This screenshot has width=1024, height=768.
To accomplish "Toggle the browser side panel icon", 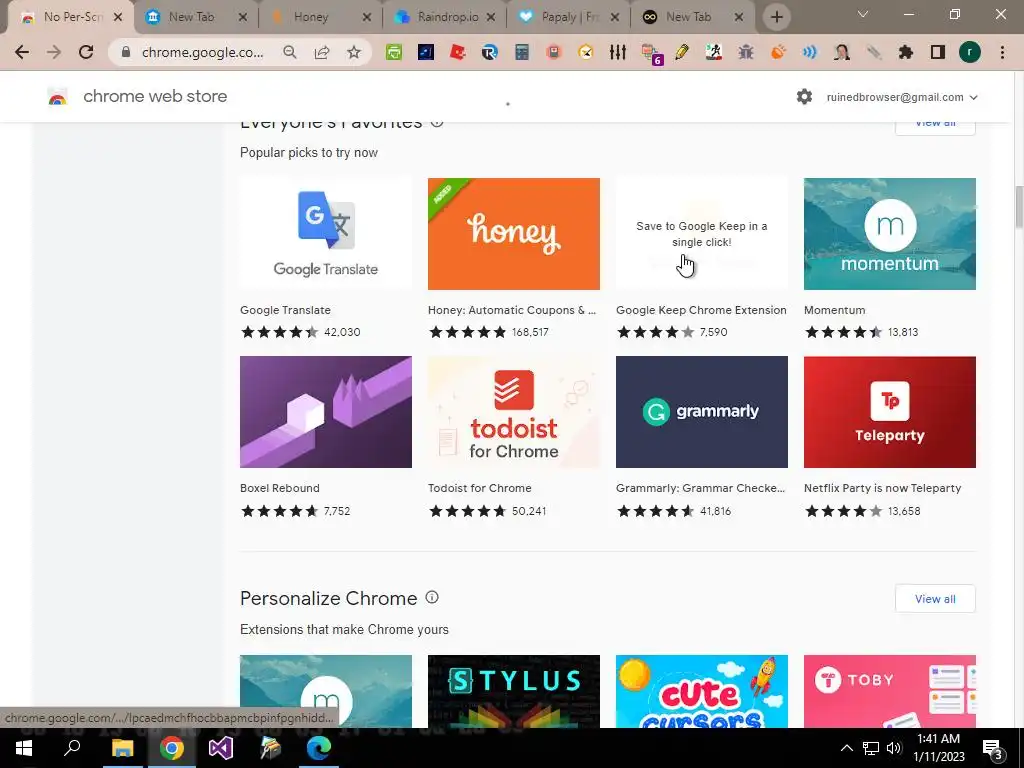I will pos(938,52).
